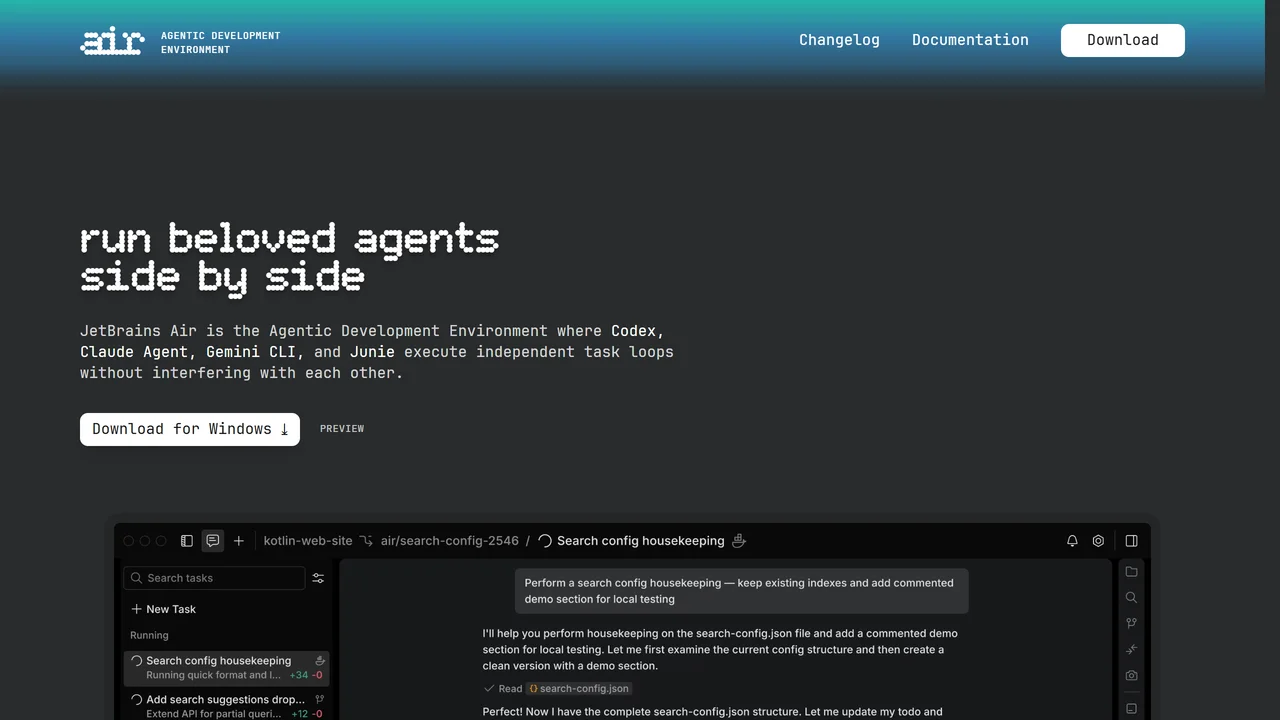Click the Junie name in description
The image size is (1280, 720).
372,352
